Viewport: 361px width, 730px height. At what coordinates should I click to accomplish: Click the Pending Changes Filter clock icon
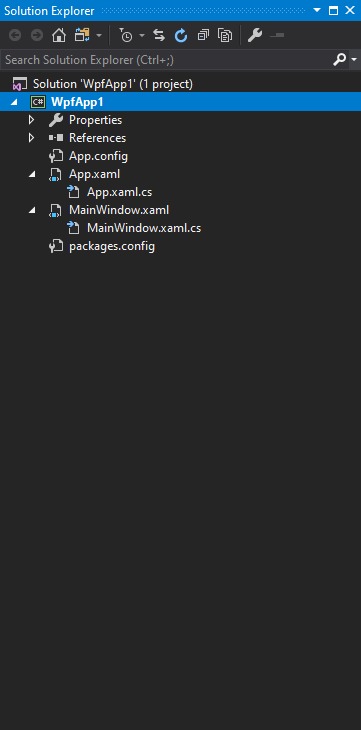pos(126,35)
